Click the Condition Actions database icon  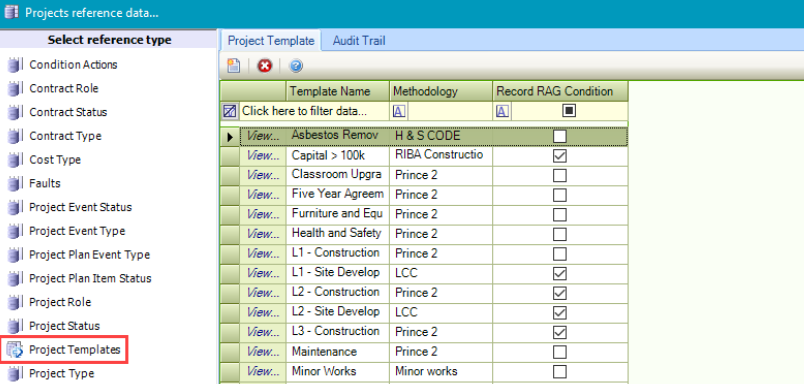coord(15,65)
